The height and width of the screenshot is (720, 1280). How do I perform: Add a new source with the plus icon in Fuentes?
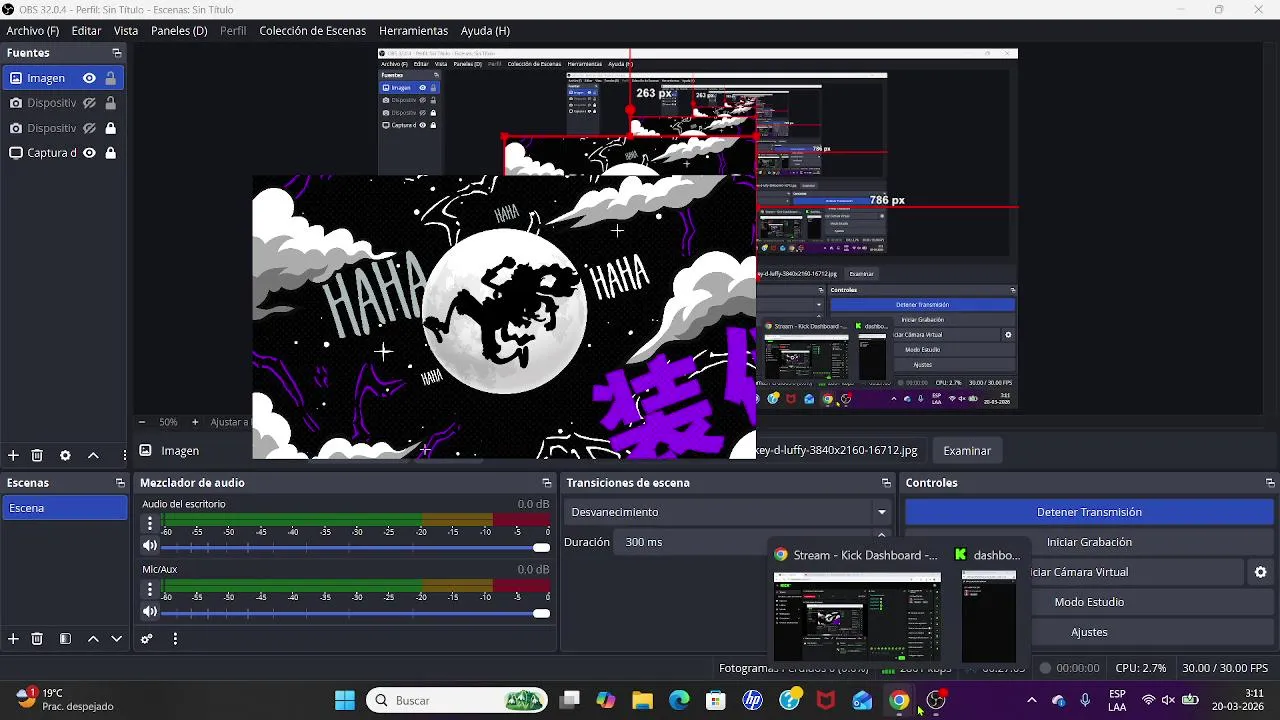[13, 455]
